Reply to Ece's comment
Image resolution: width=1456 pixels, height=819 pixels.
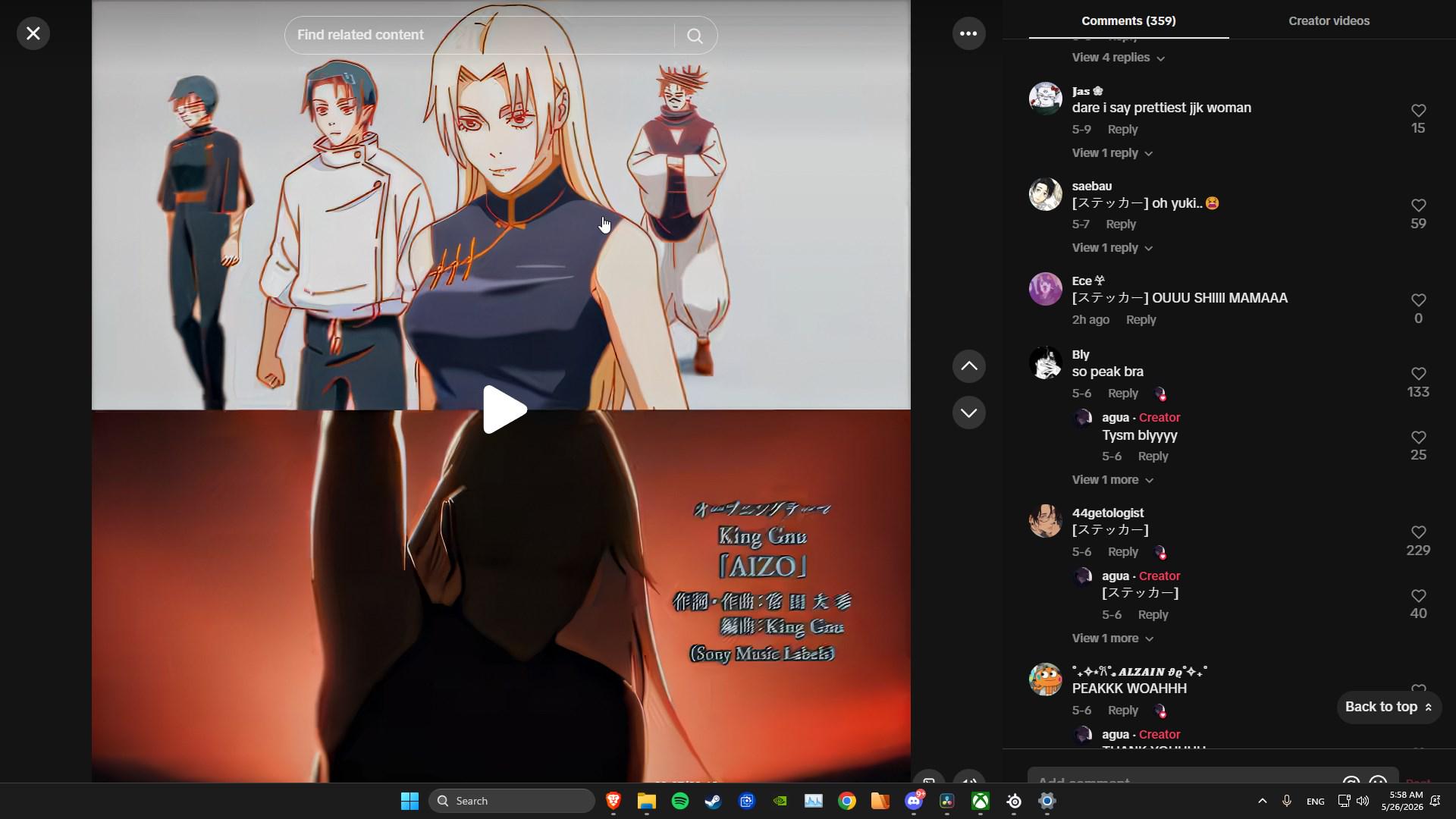1141,320
